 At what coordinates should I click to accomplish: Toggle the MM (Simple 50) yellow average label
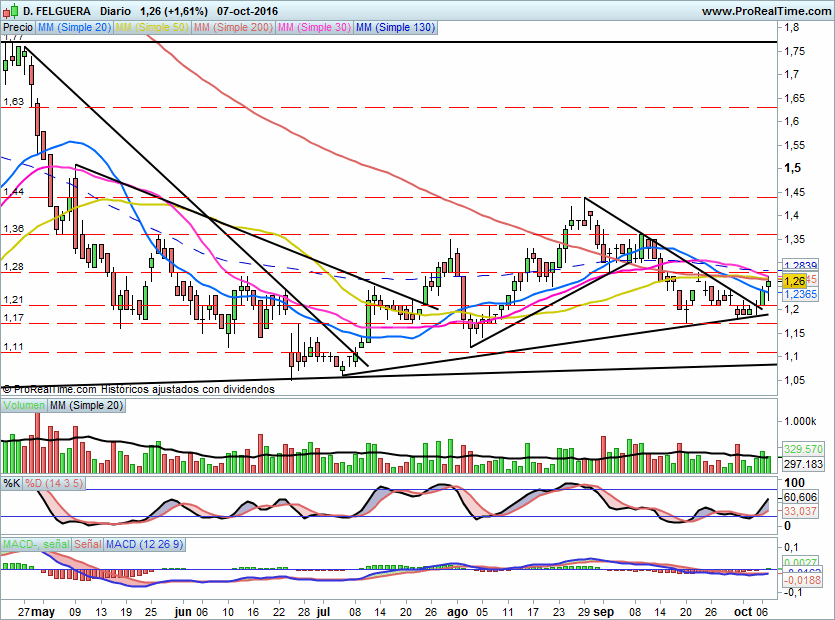[152, 28]
